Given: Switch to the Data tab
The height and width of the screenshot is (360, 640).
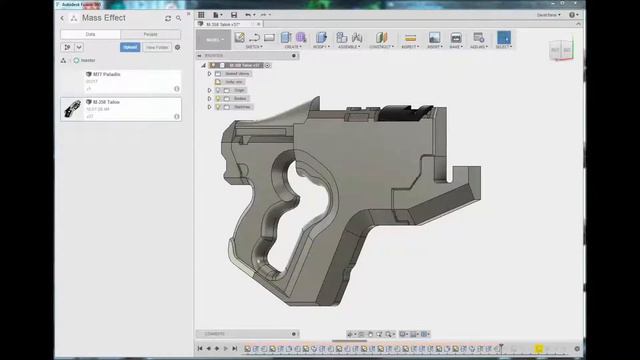Looking at the screenshot, I should [90, 34].
